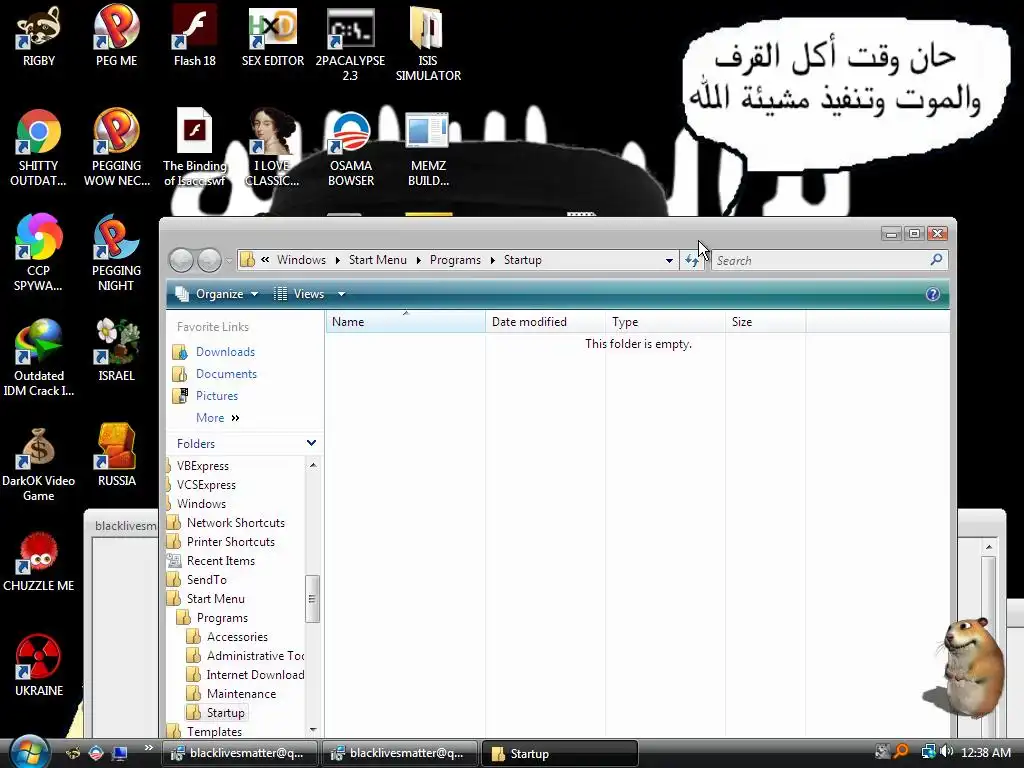
Task: Open the RUSSIA desktop shortcut
Action: point(116,456)
